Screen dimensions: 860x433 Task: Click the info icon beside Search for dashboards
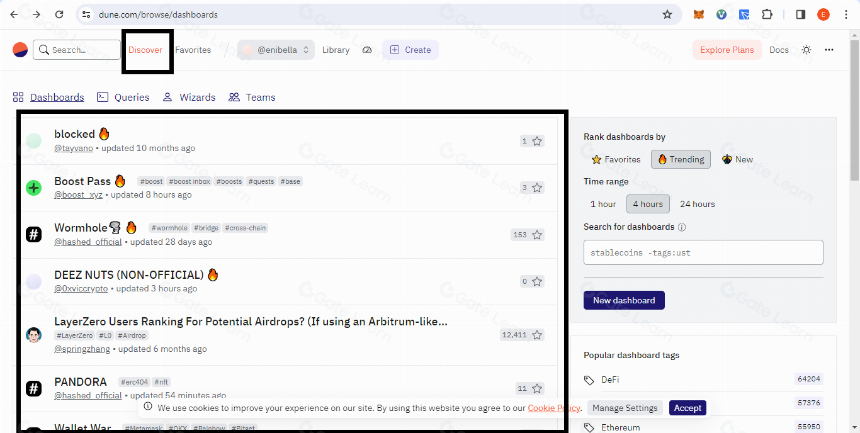coord(682,227)
